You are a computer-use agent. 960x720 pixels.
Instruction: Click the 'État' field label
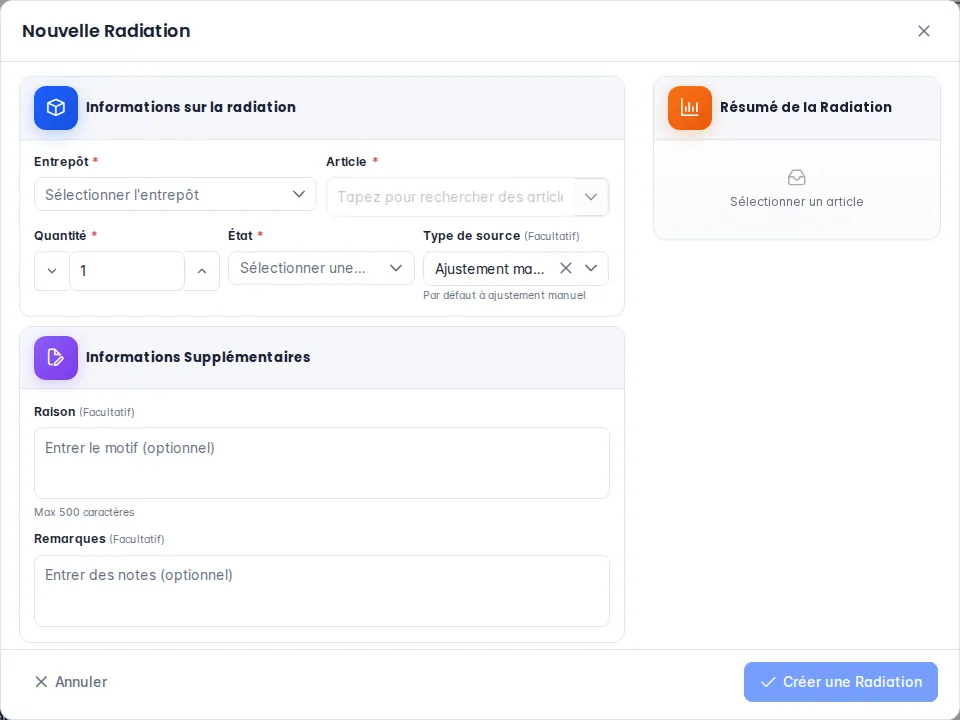[x=241, y=236]
